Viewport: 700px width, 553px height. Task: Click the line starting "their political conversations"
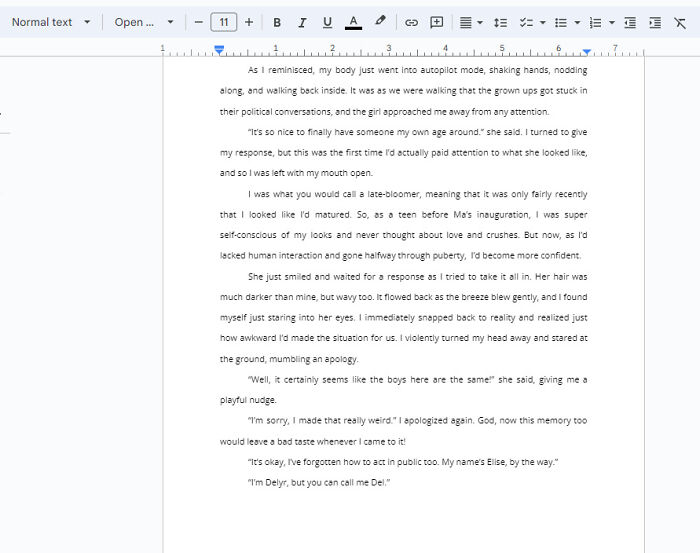pyautogui.click(x=384, y=112)
